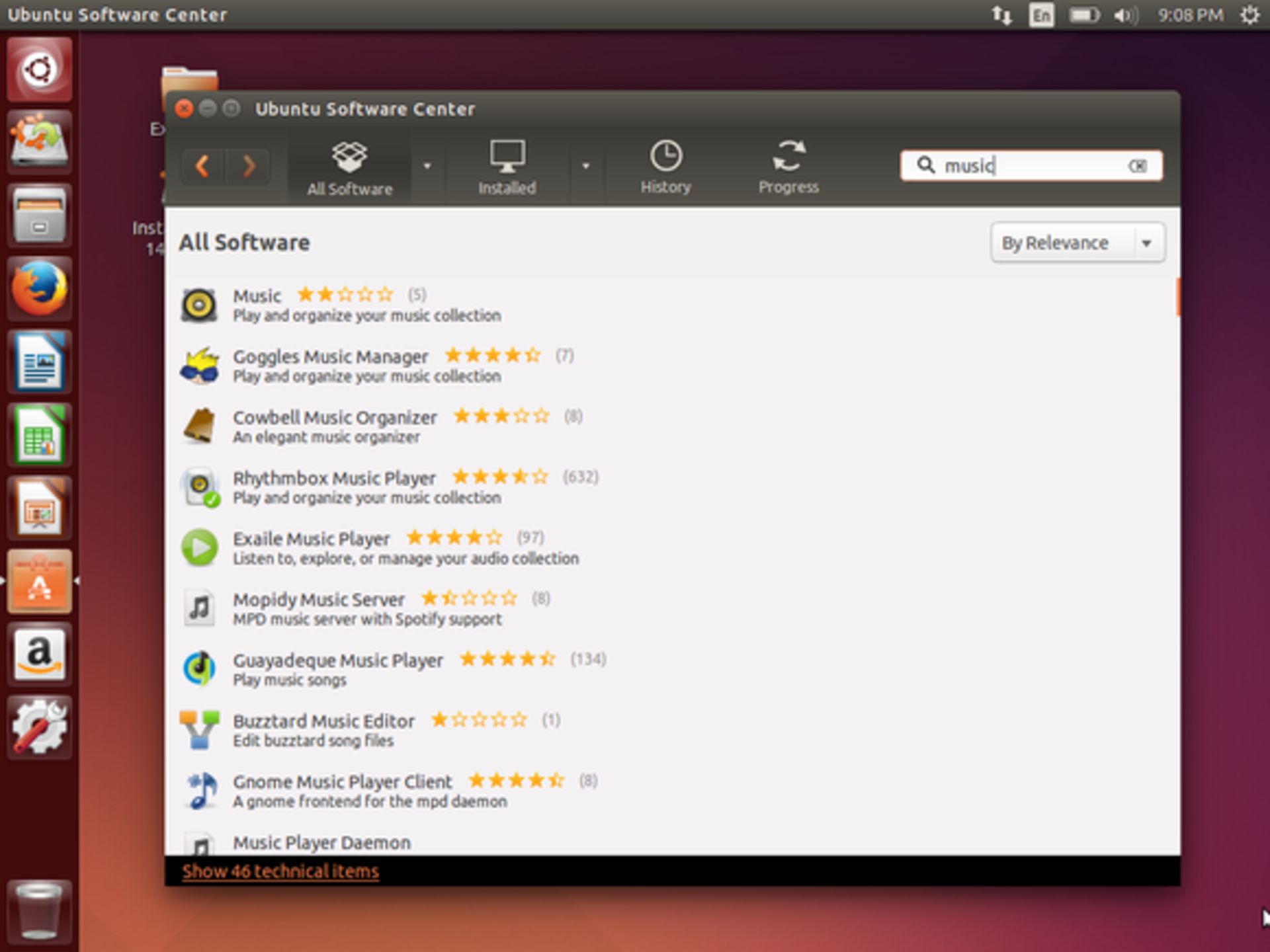This screenshot has width=1270, height=952.
Task: Open Amazon launcher icon
Action: pyautogui.click(x=39, y=654)
